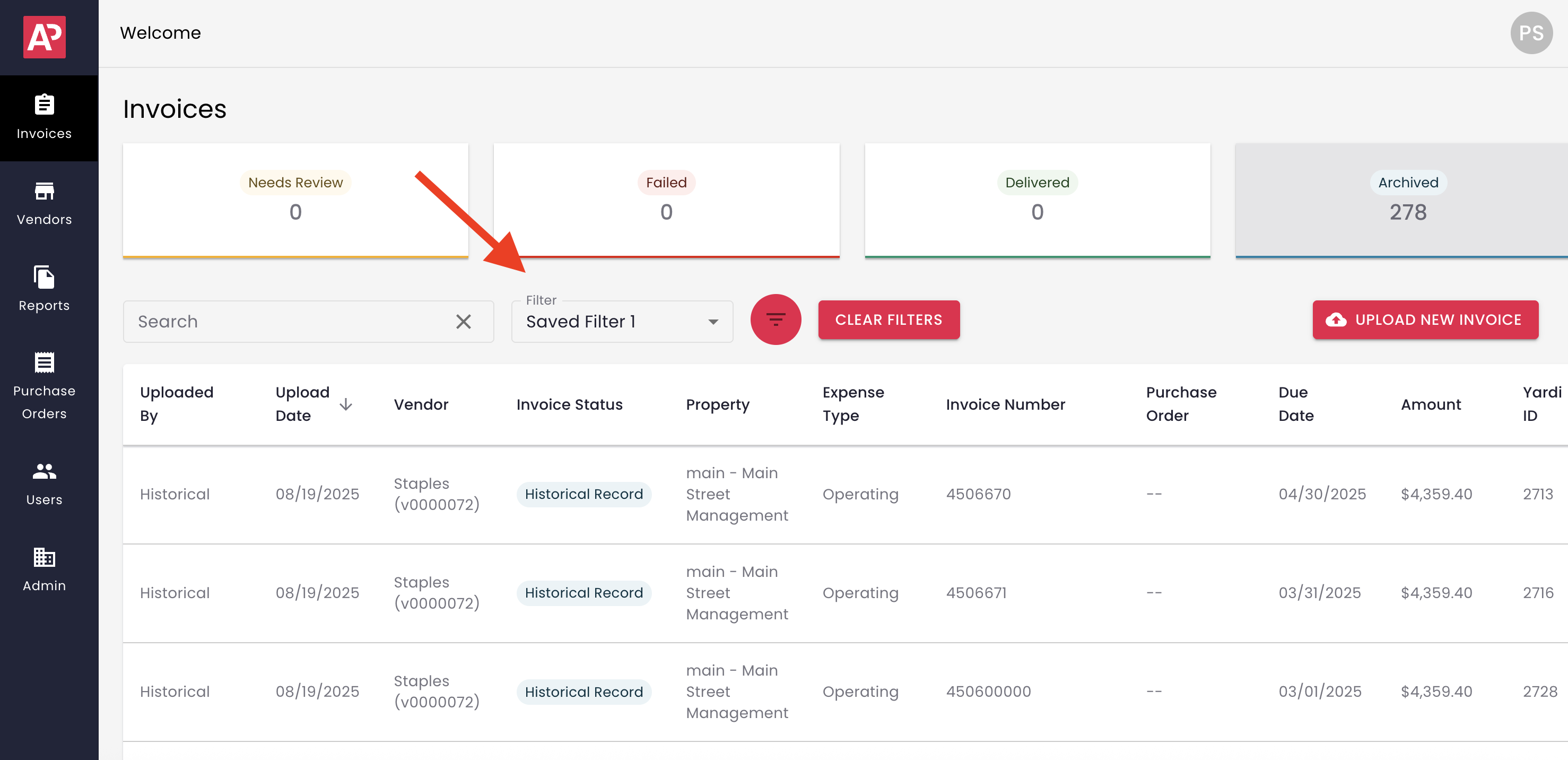
Task: Sort by Invoice Number column header
Action: 1006,405
